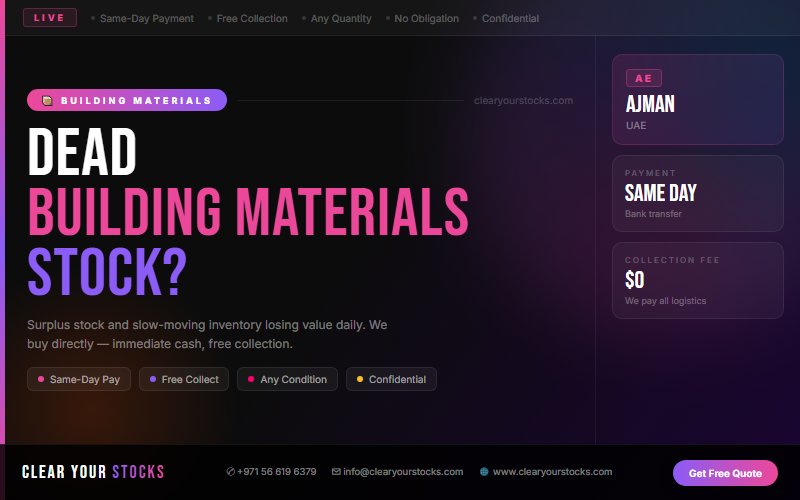The height and width of the screenshot is (500, 800).
Task: Click the LIVE badge
Action: click(50, 17)
